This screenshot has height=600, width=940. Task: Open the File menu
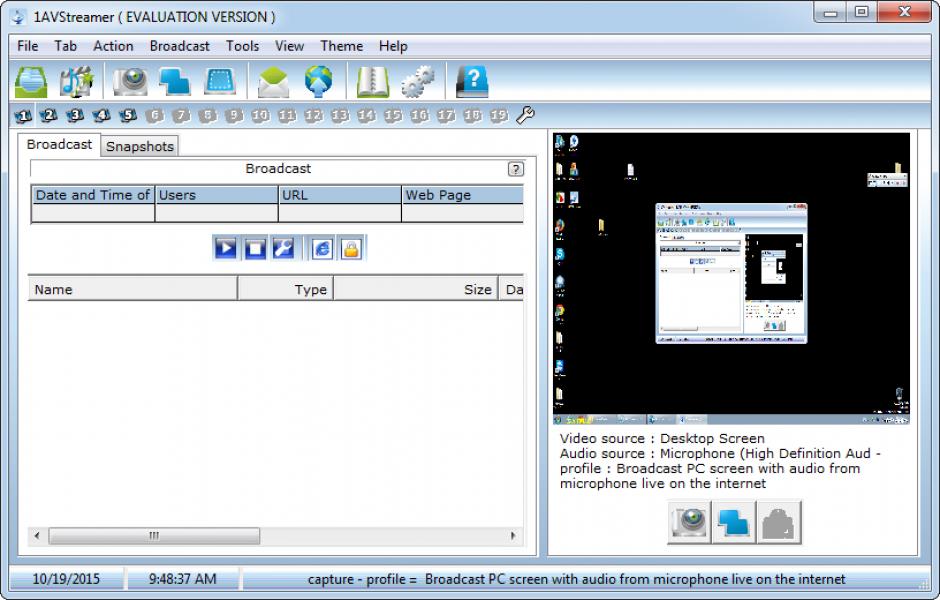click(28, 46)
